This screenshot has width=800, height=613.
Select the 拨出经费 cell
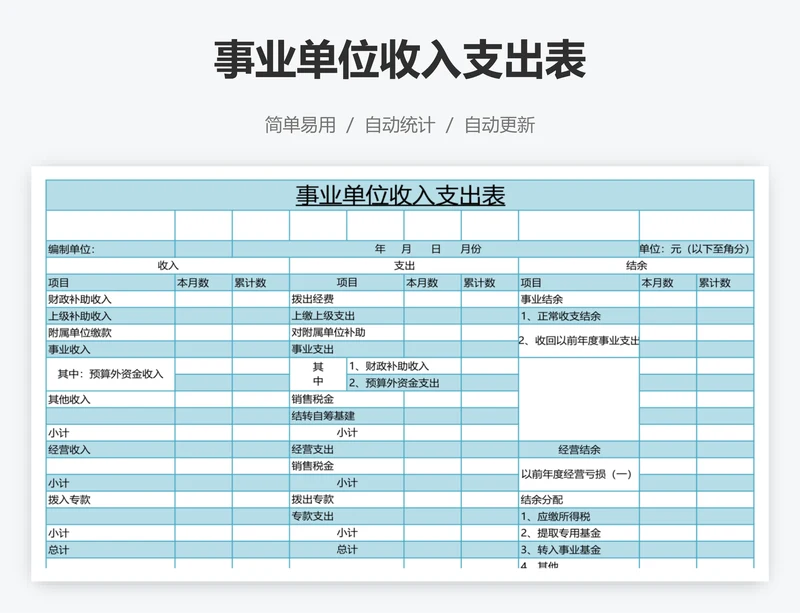347,299
